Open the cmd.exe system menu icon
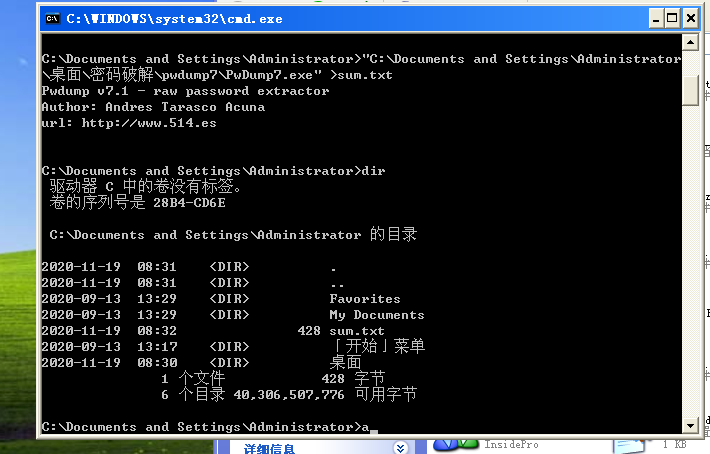 [53, 19]
